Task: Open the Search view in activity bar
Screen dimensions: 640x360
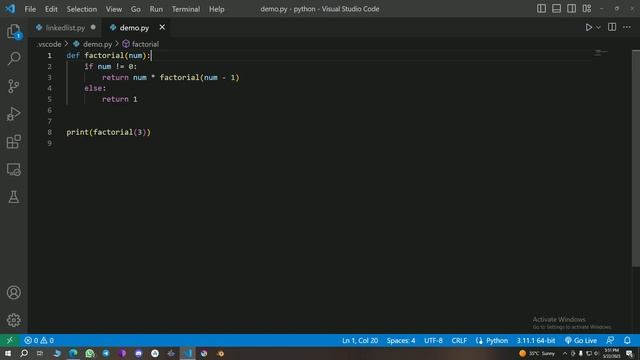Action: pos(14,58)
